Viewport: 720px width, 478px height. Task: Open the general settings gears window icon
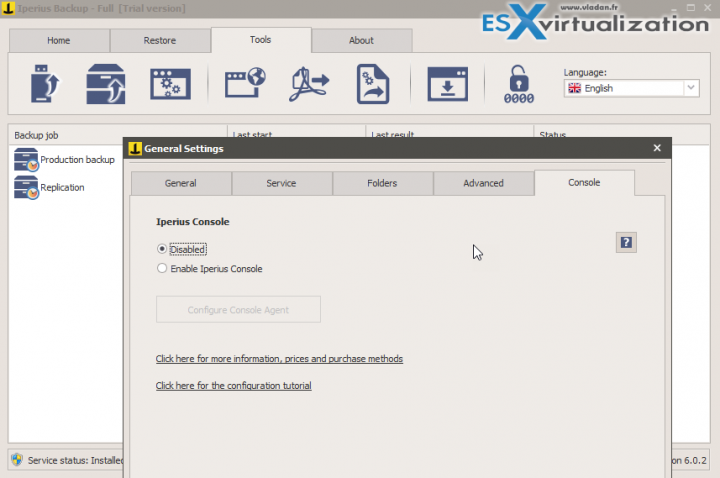point(170,84)
